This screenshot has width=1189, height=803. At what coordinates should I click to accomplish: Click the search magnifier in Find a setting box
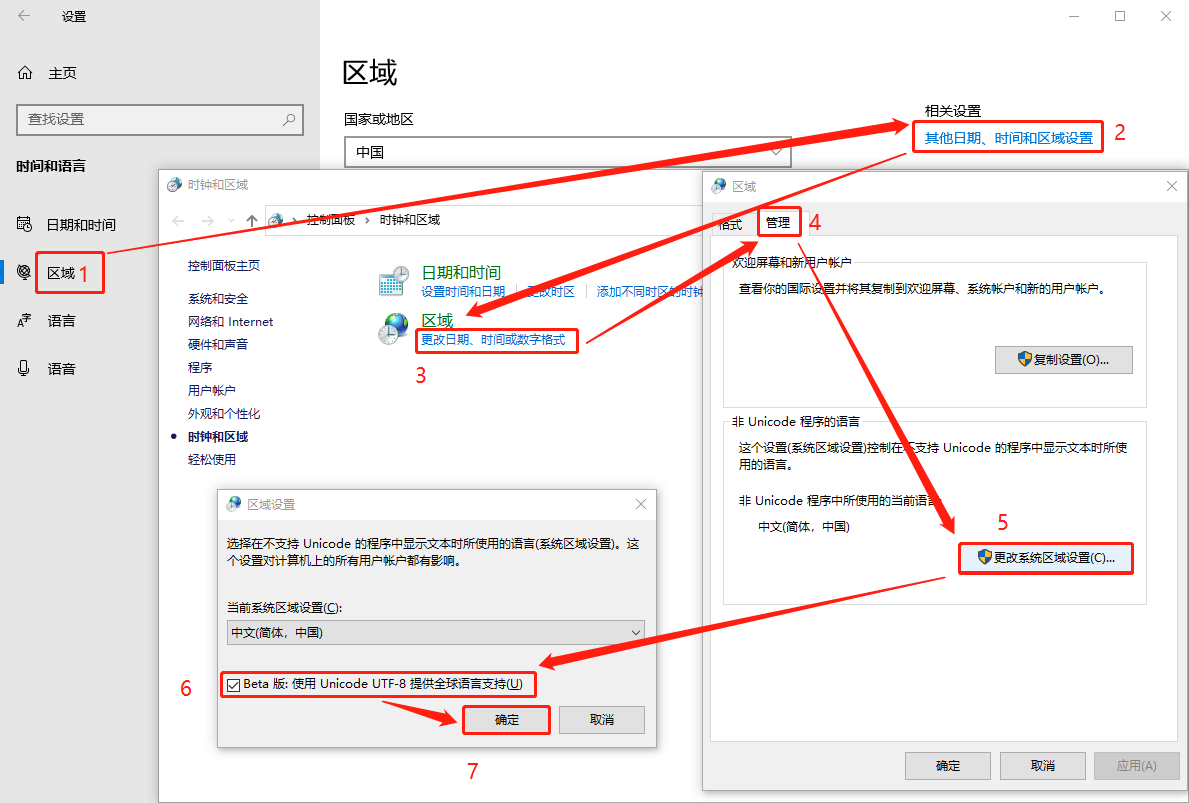coord(289,119)
